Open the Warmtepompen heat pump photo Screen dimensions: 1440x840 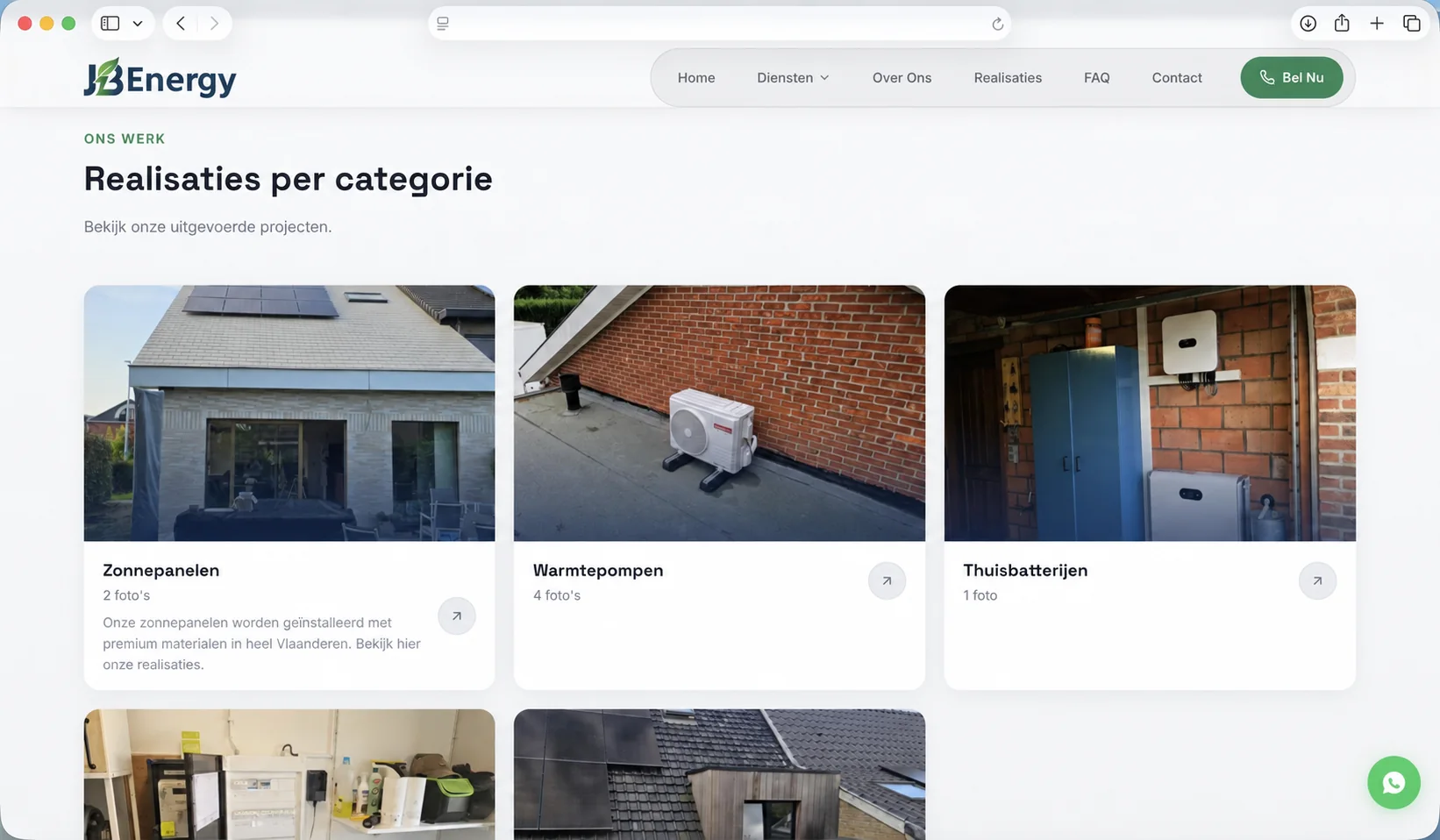pyautogui.click(x=719, y=413)
